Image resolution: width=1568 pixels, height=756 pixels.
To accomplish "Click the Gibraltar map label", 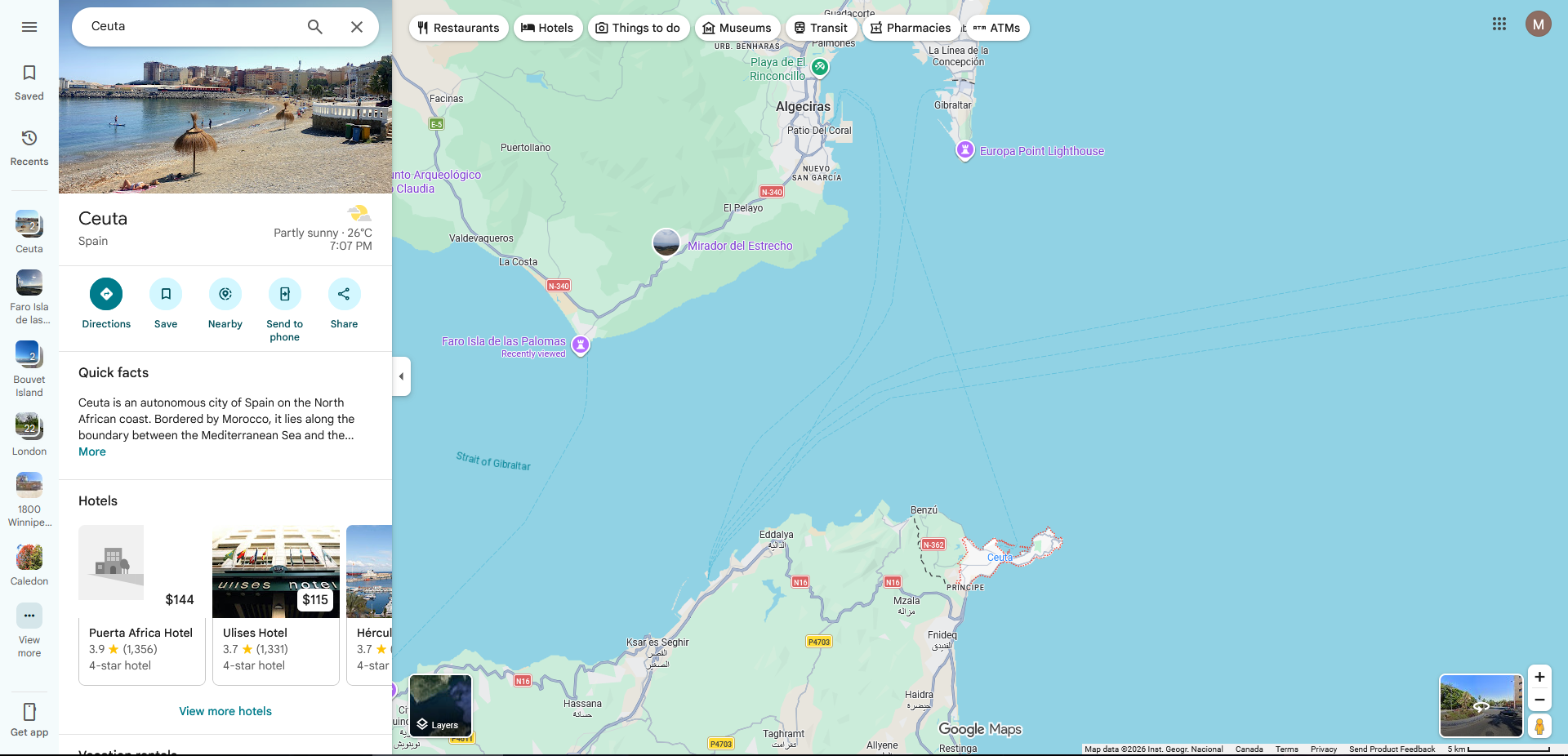I will 953,105.
